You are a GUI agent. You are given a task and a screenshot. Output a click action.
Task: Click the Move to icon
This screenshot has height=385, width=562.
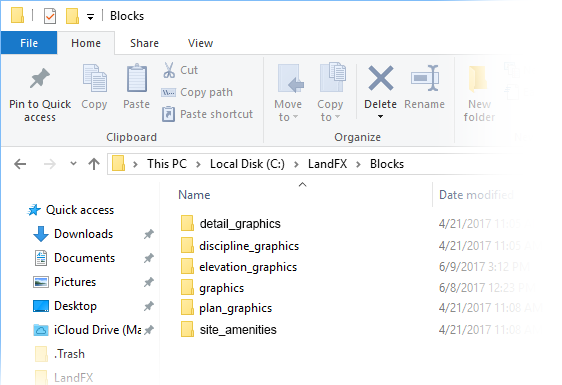point(290,78)
